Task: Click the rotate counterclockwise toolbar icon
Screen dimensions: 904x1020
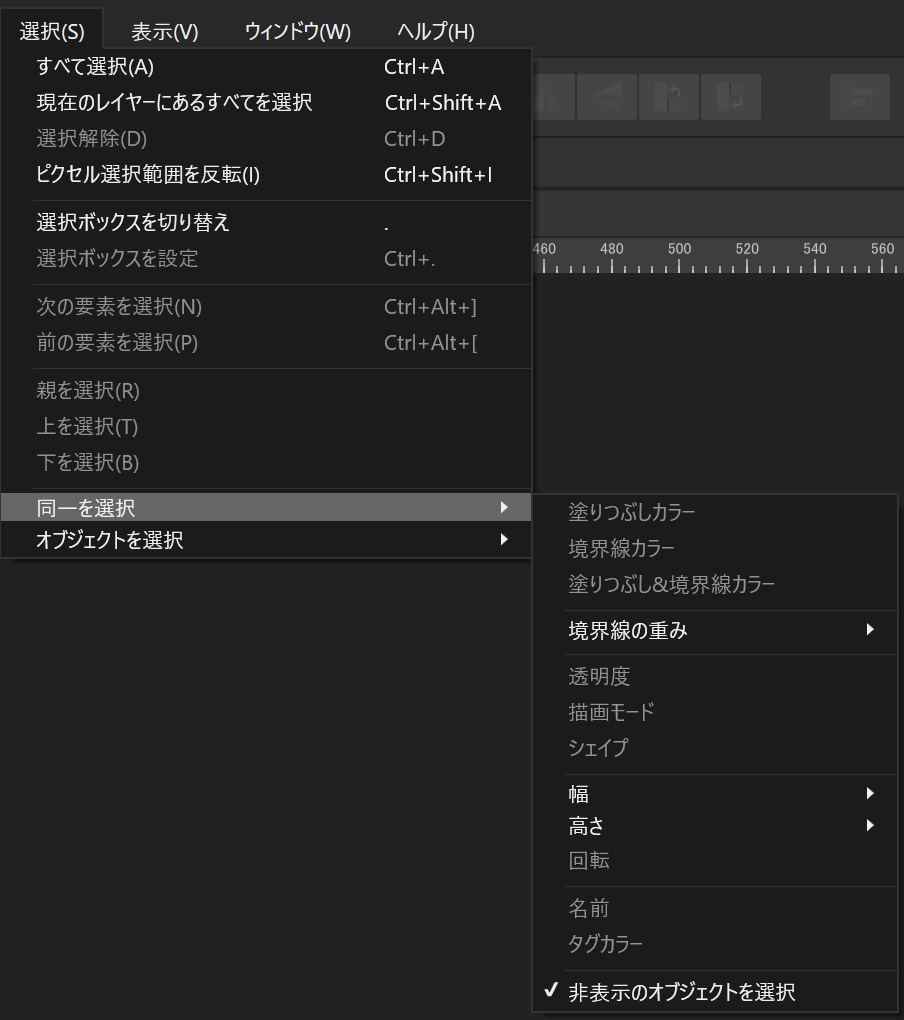Action: tap(669, 97)
